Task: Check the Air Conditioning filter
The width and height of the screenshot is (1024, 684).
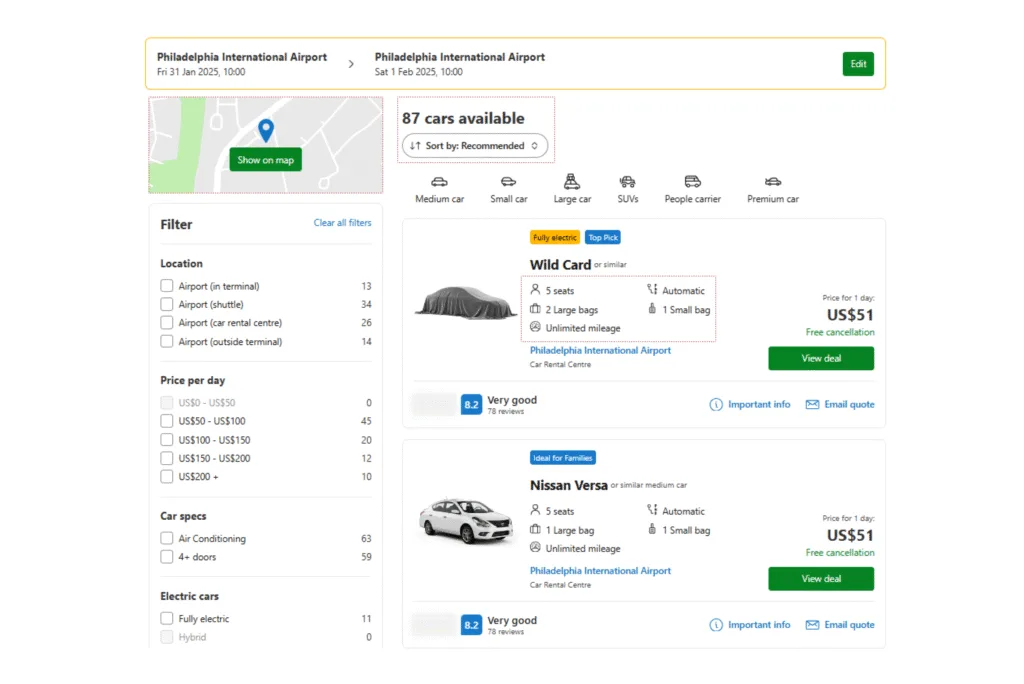Action: 166,538
